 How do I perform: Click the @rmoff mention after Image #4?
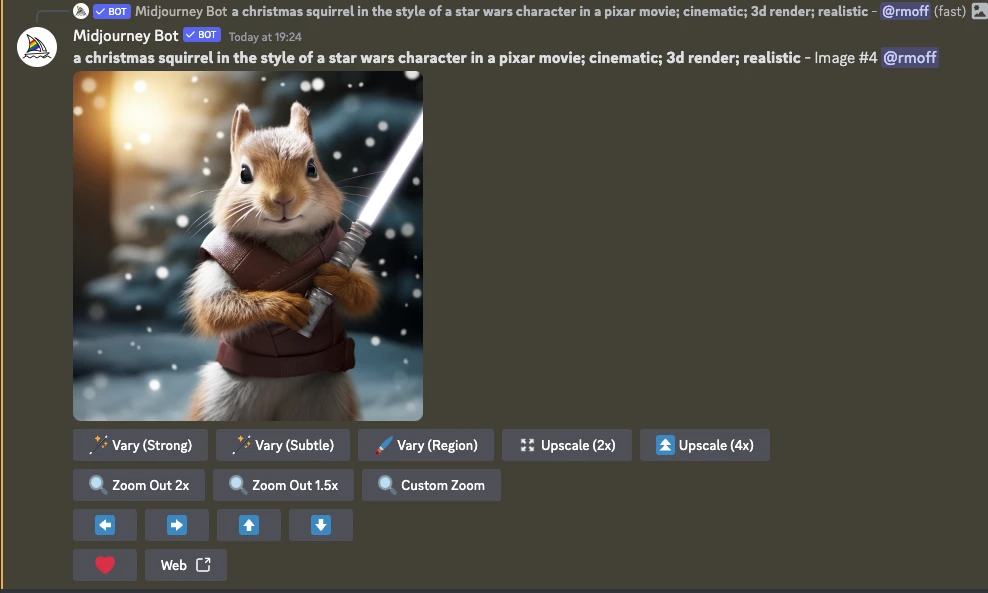(x=909, y=57)
